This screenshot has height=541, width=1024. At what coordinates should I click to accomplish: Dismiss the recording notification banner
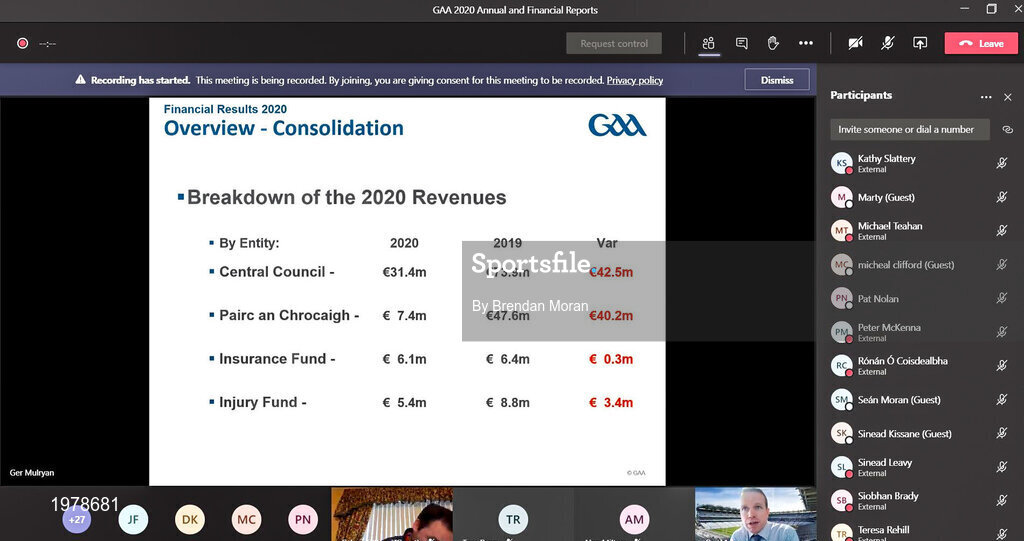777,80
